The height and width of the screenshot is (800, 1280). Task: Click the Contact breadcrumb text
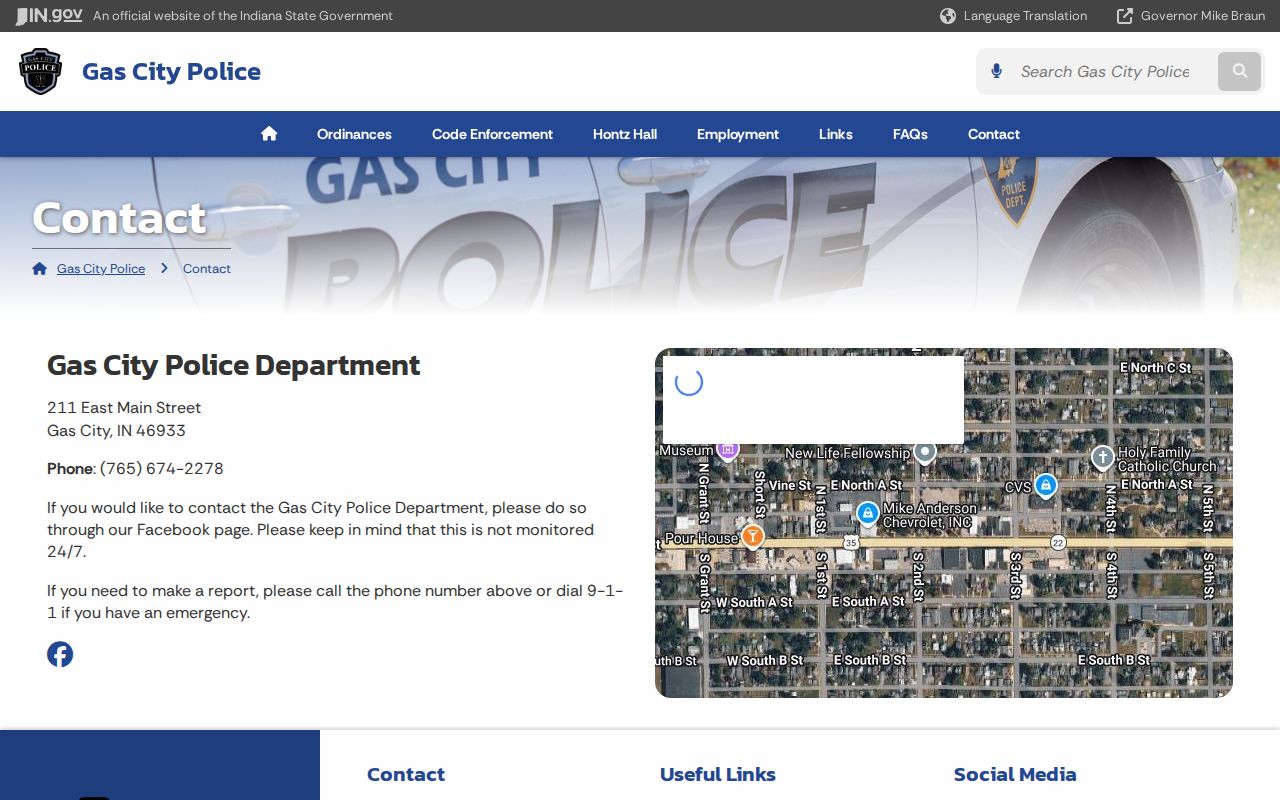[207, 268]
